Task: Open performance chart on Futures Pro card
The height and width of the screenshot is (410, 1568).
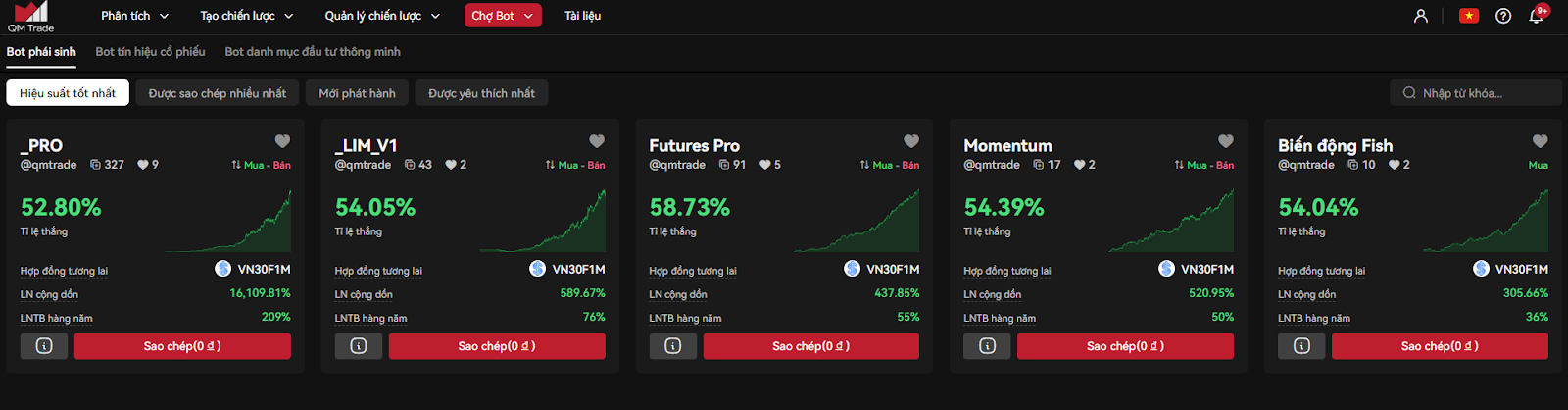Action: 857,222
